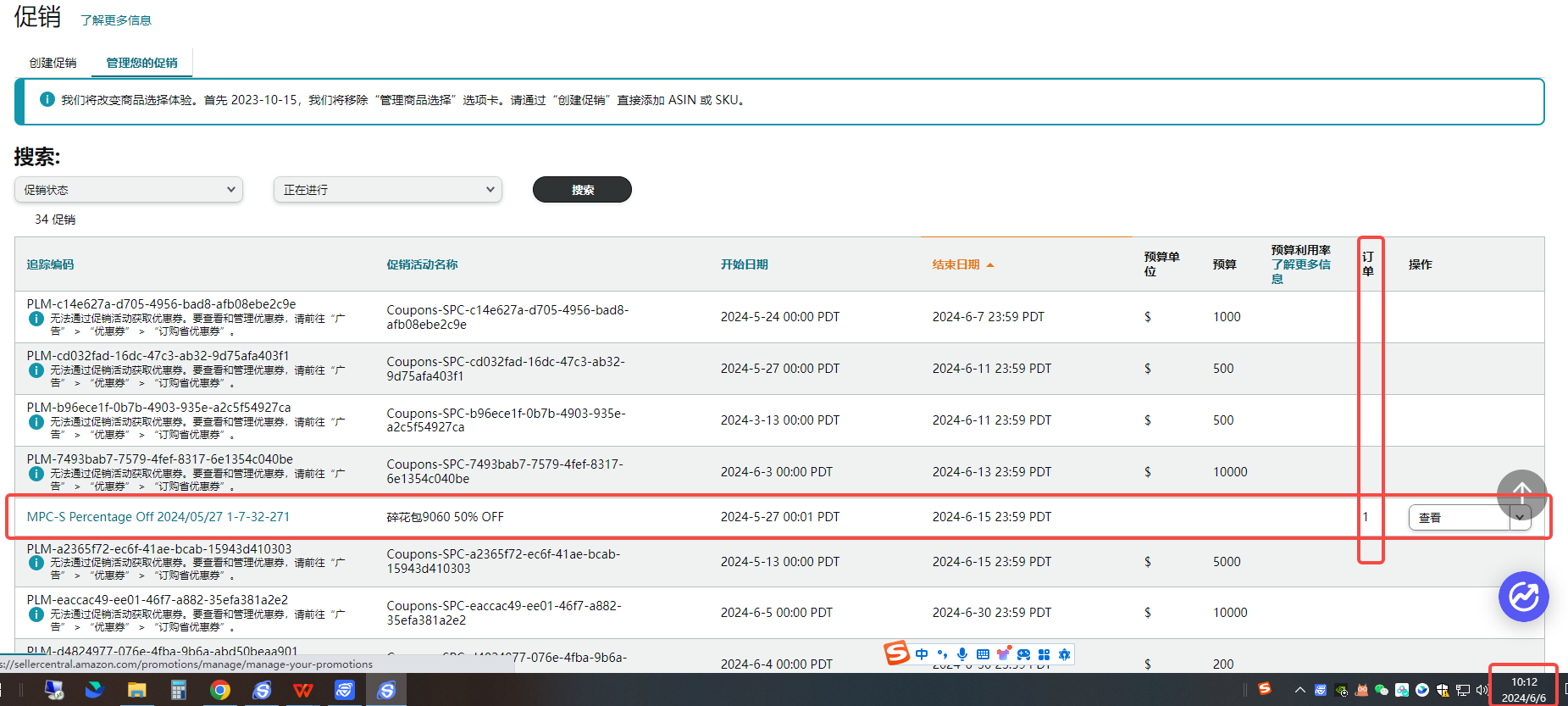
Task: Open the soft keyboard icon on Sogou toolbar
Action: (x=983, y=654)
